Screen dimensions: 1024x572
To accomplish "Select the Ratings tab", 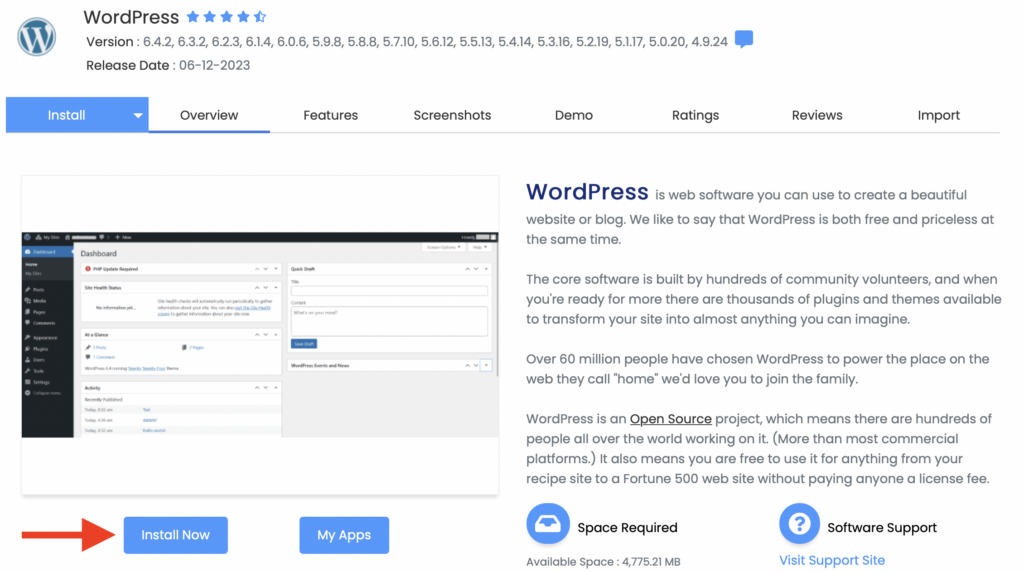I will pyautogui.click(x=695, y=115).
